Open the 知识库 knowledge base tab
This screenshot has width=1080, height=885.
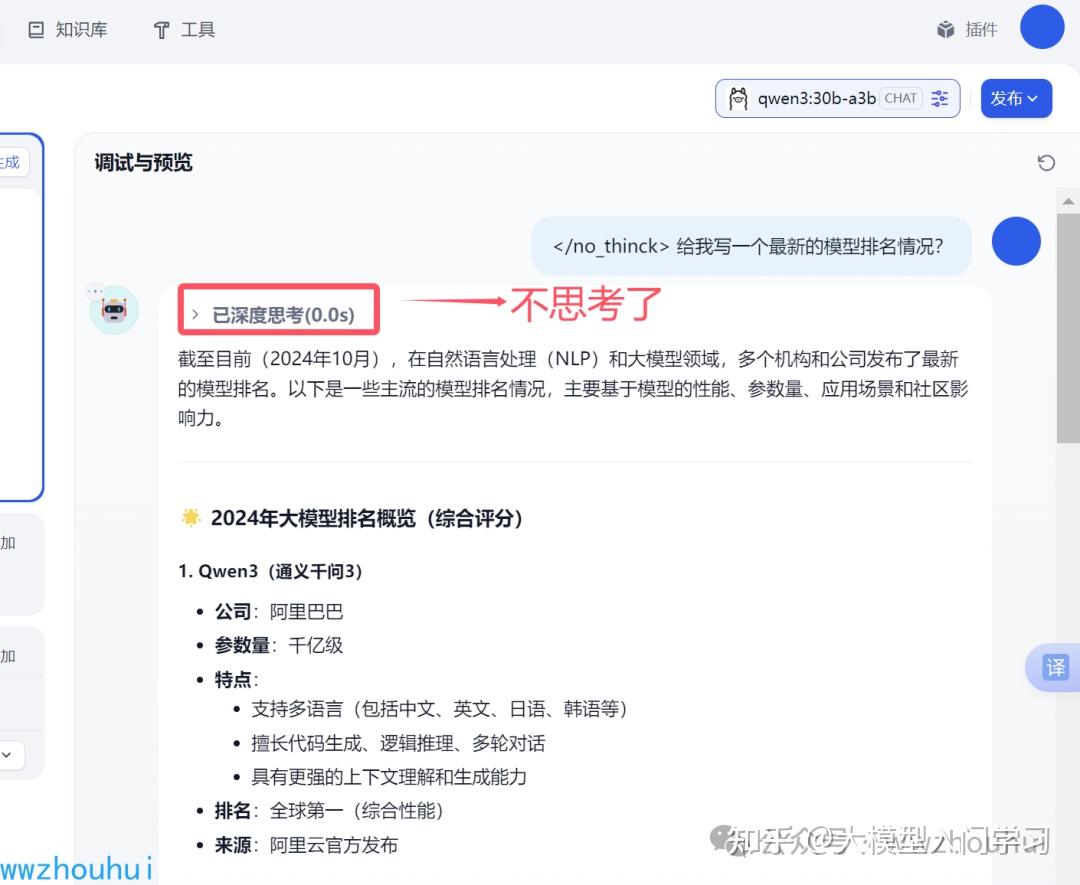[68, 30]
